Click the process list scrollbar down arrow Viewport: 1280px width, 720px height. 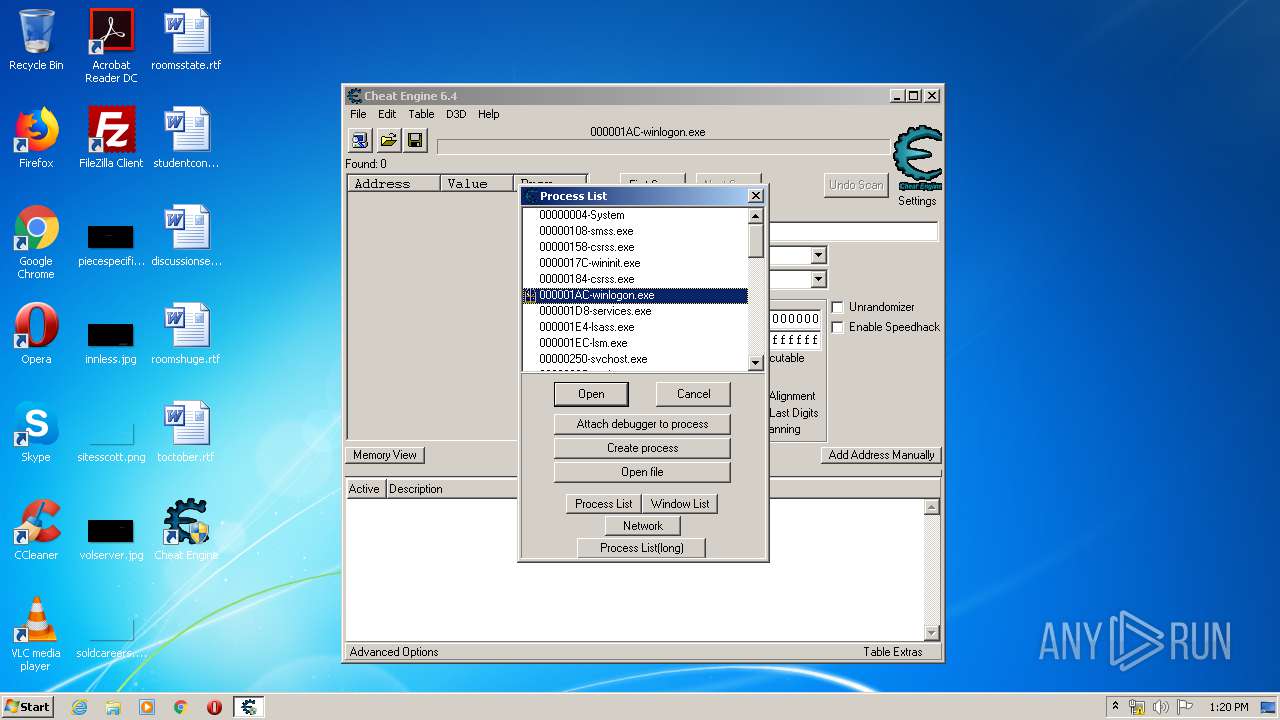755,363
